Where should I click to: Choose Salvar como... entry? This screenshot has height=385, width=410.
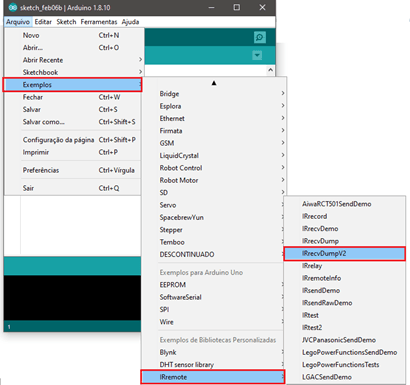pos(73,122)
